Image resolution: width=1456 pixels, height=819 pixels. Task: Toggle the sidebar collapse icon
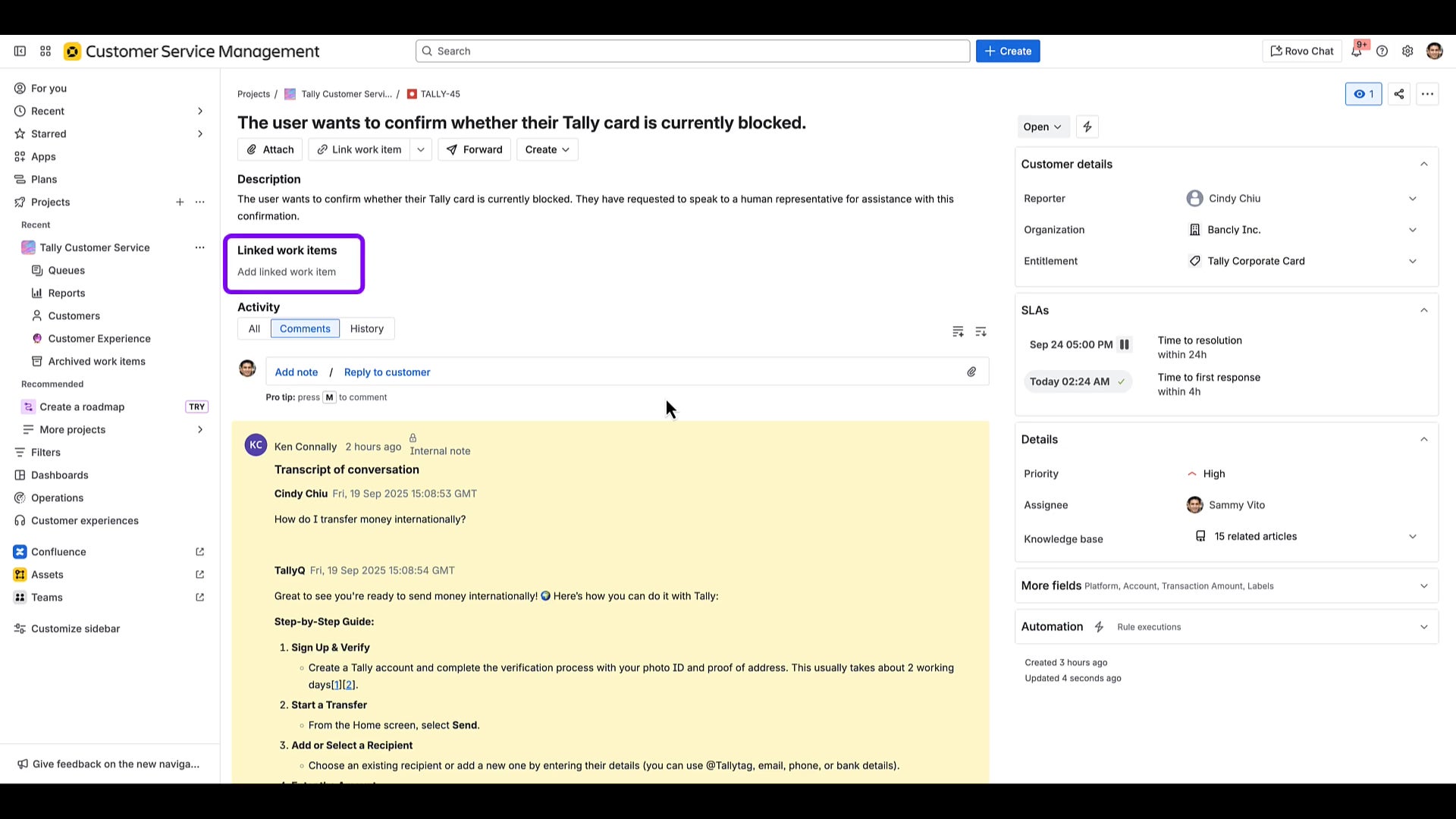20,51
